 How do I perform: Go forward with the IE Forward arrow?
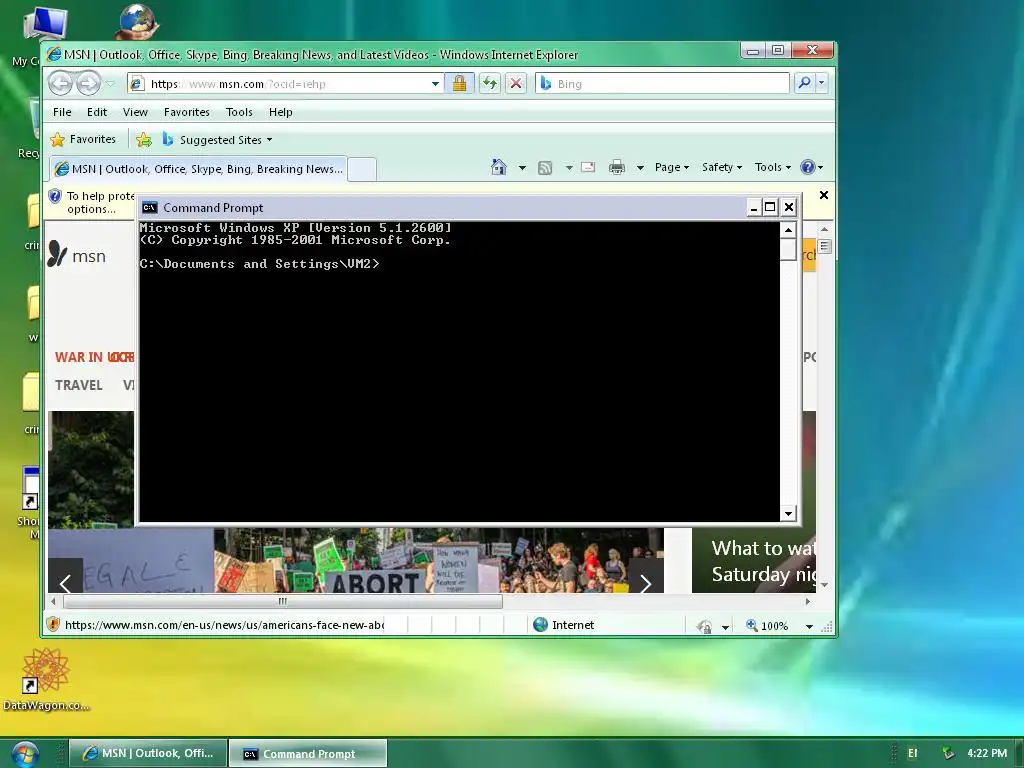tap(88, 83)
